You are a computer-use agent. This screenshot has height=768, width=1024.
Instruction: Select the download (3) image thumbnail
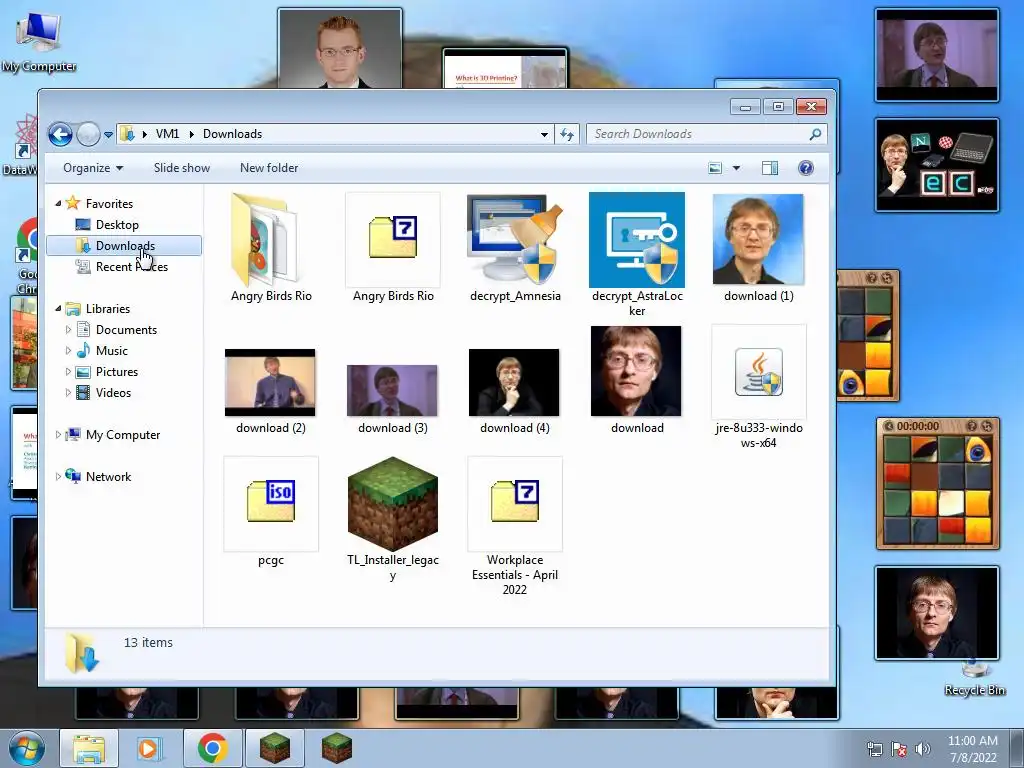coord(392,391)
